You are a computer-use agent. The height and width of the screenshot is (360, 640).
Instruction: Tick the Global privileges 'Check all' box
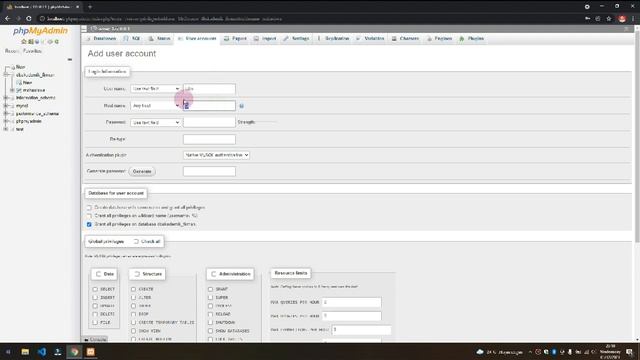(x=136, y=242)
